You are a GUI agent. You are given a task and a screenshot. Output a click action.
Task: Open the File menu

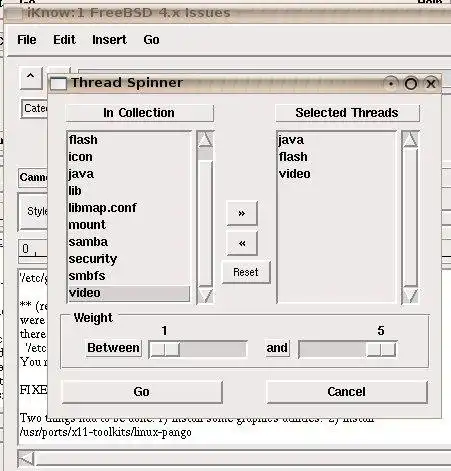pyautogui.click(x=27, y=40)
